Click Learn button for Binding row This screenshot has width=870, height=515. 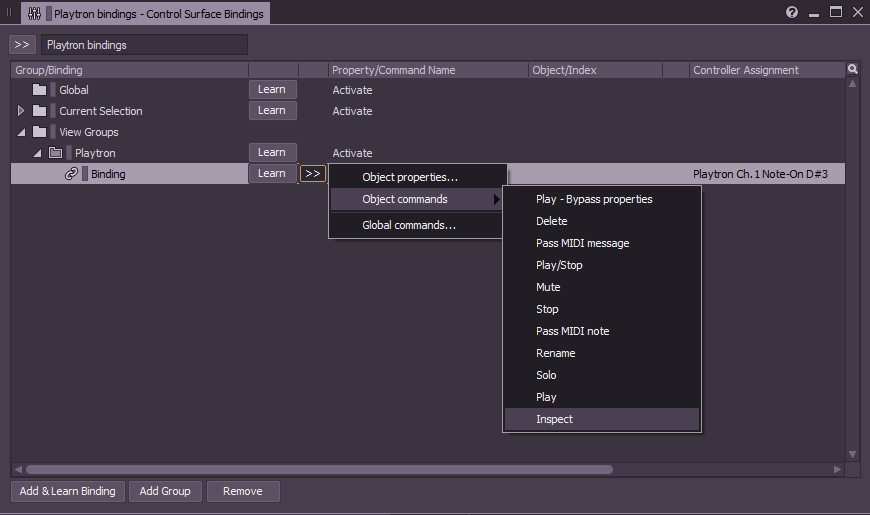(x=272, y=173)
